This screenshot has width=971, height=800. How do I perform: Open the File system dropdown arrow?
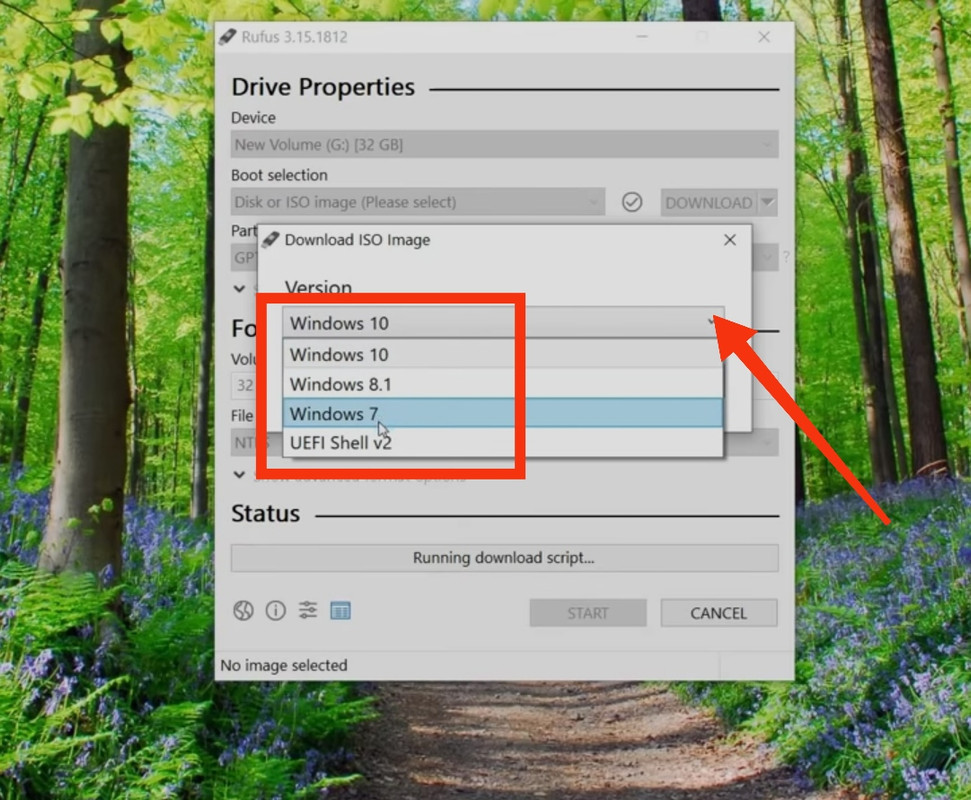tap(768, 443)
